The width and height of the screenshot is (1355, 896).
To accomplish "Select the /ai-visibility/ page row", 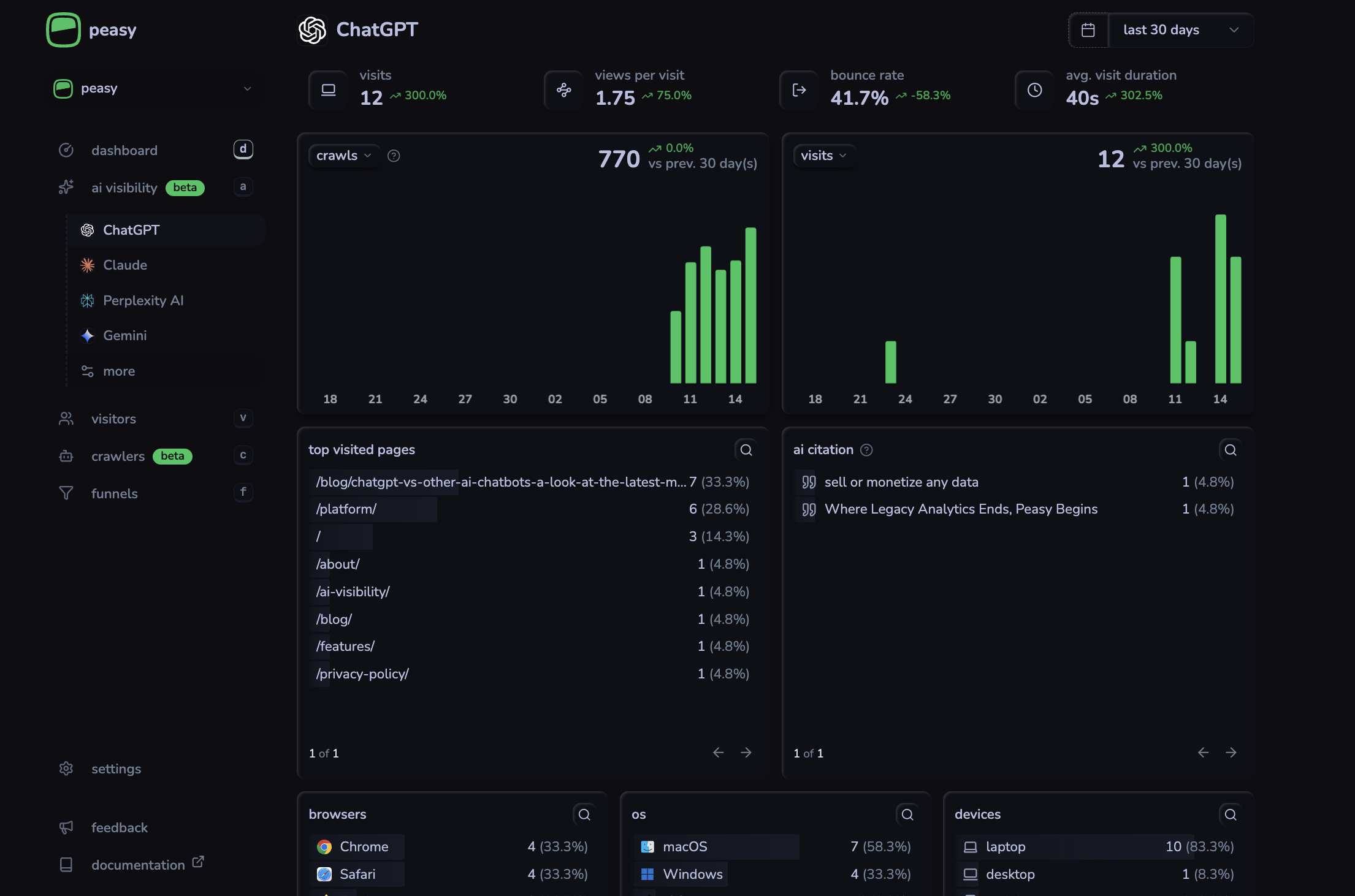I will (532, 592).
